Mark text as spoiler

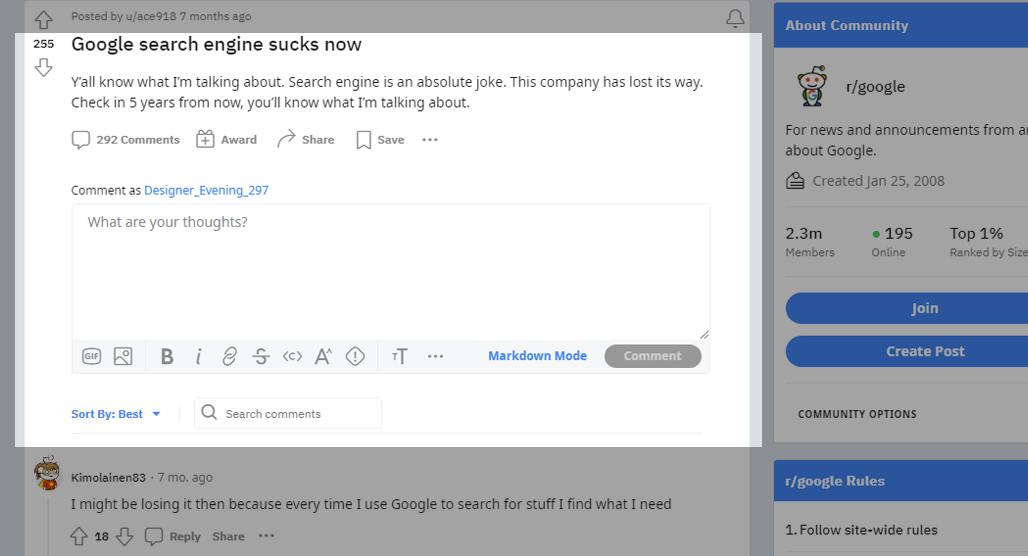click(x=355, y=356)
